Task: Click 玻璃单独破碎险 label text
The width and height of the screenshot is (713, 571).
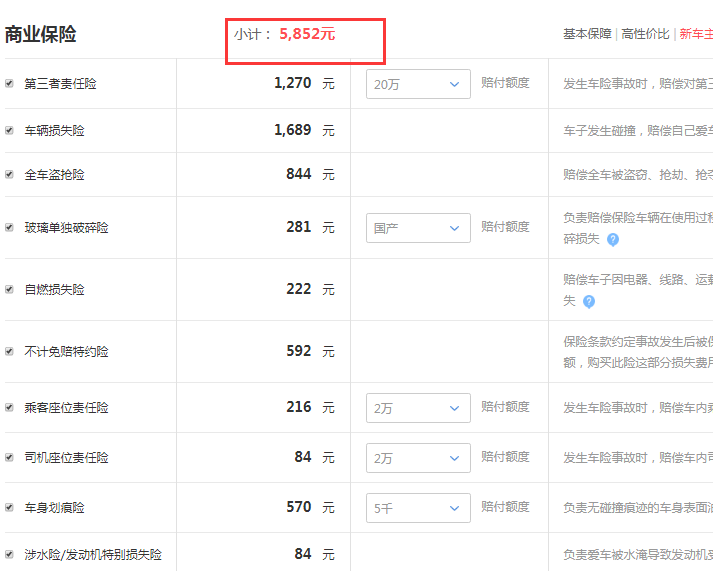Action: [66, 227]
